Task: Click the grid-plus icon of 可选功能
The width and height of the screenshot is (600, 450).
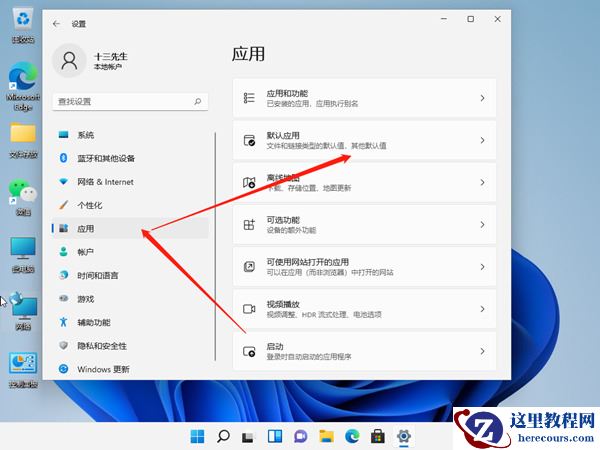Action: [x=249, y=225]
